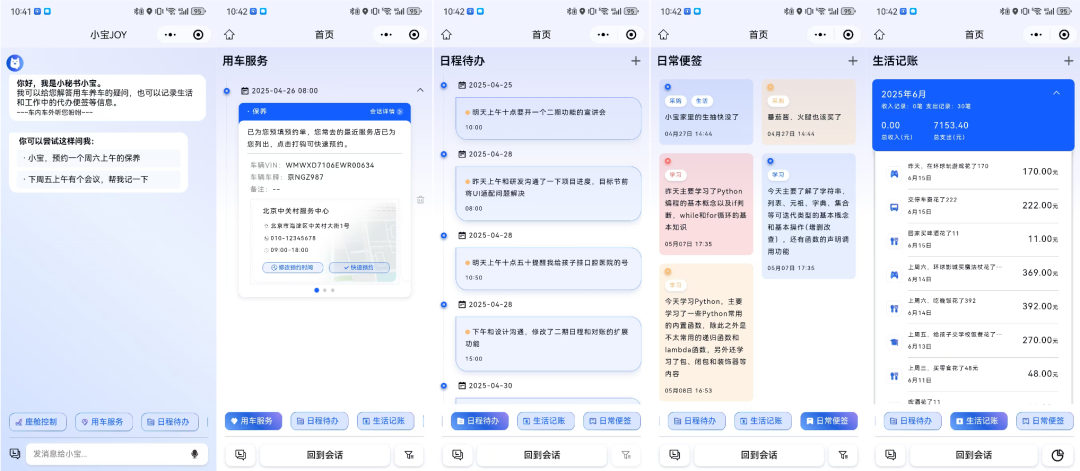1080x471 pixels.
Task: Tap the plus icon beside 生活记账 heading
Action: tap(1068, 61)
